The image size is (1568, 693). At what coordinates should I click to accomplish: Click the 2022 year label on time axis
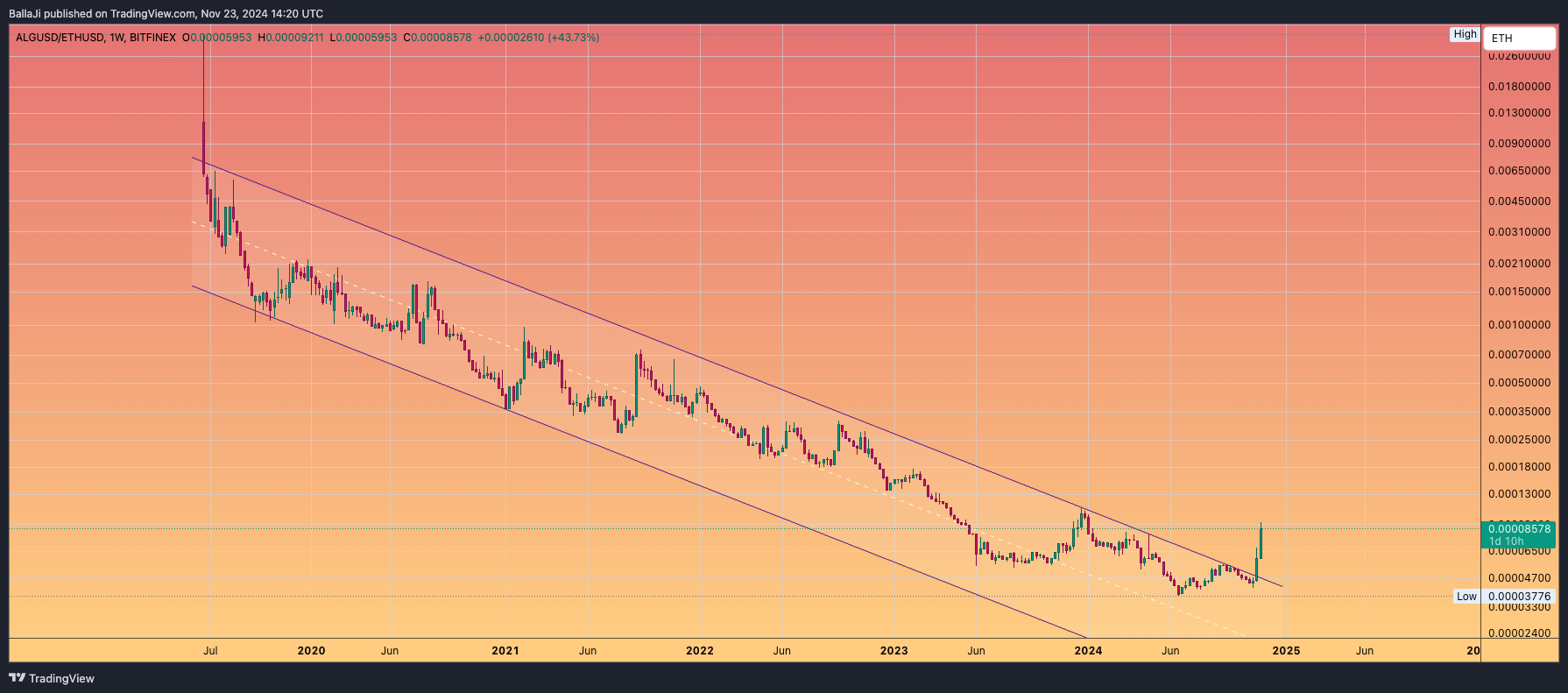click(x=700, y=651)
